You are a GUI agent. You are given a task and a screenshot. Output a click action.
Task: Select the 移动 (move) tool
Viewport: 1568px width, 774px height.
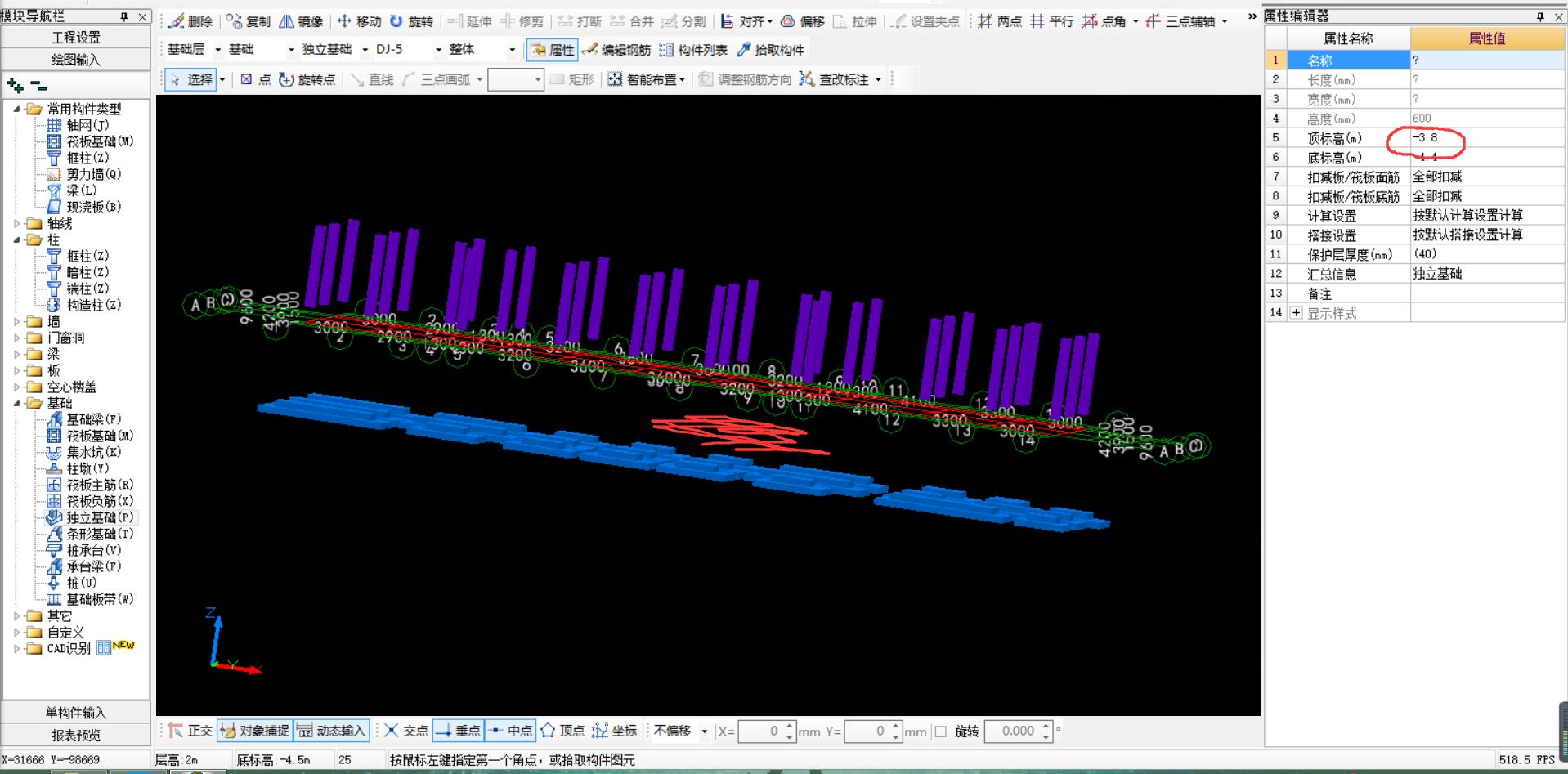(359, 21)
